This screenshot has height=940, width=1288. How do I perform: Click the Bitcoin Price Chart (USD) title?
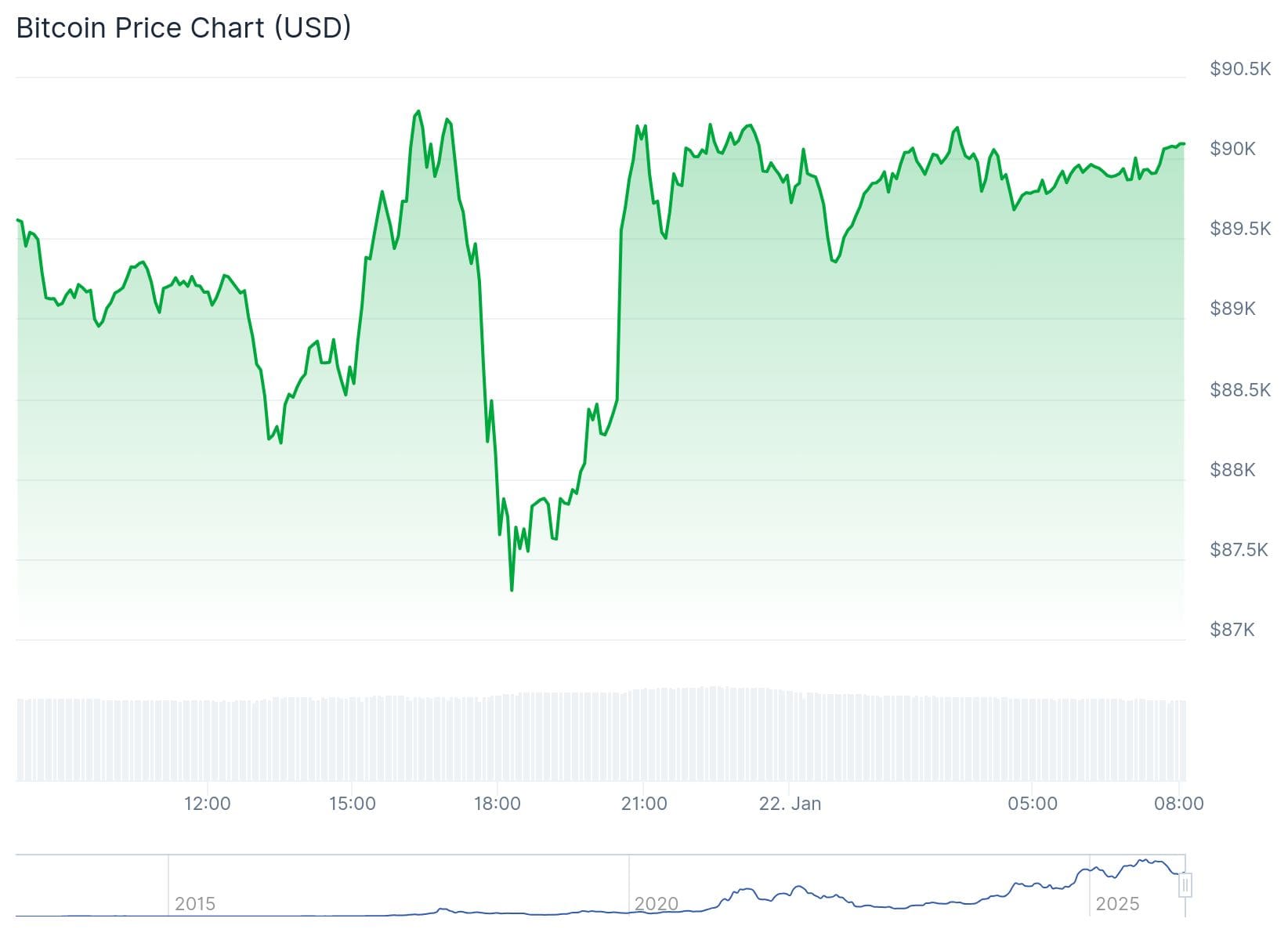(x=183, y=28)
